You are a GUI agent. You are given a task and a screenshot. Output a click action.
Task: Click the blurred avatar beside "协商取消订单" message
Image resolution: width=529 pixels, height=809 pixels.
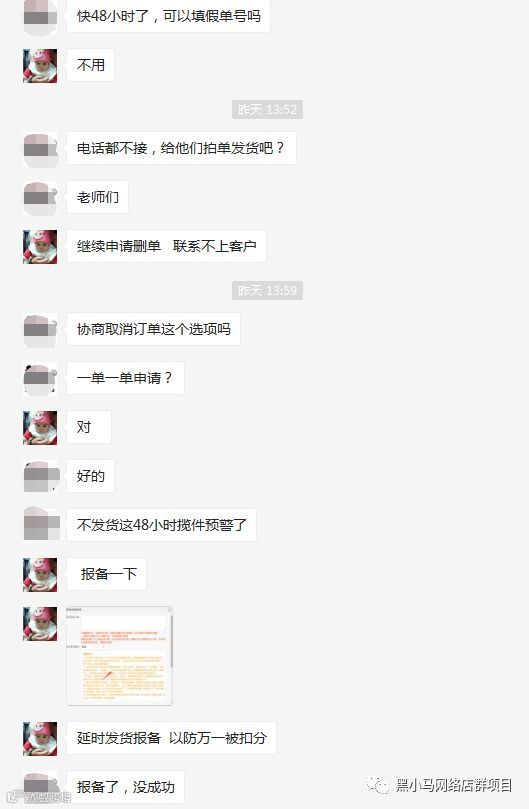click(x=40, y=330)
